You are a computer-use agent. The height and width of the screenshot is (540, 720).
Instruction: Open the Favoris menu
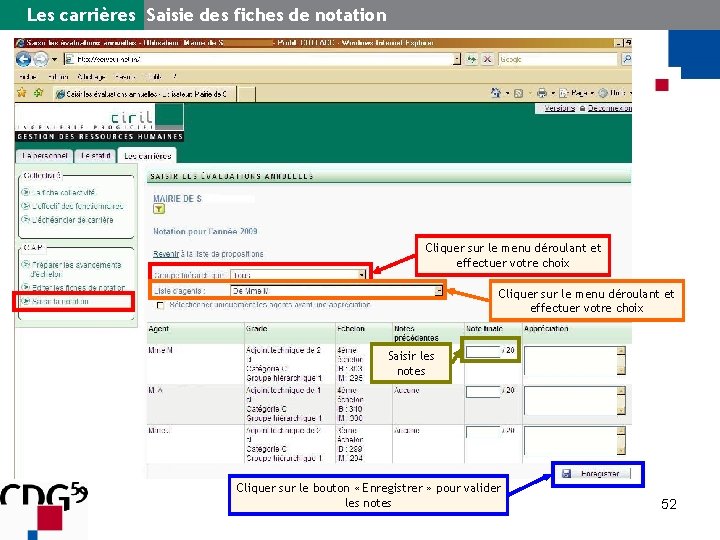pos(124,77)
